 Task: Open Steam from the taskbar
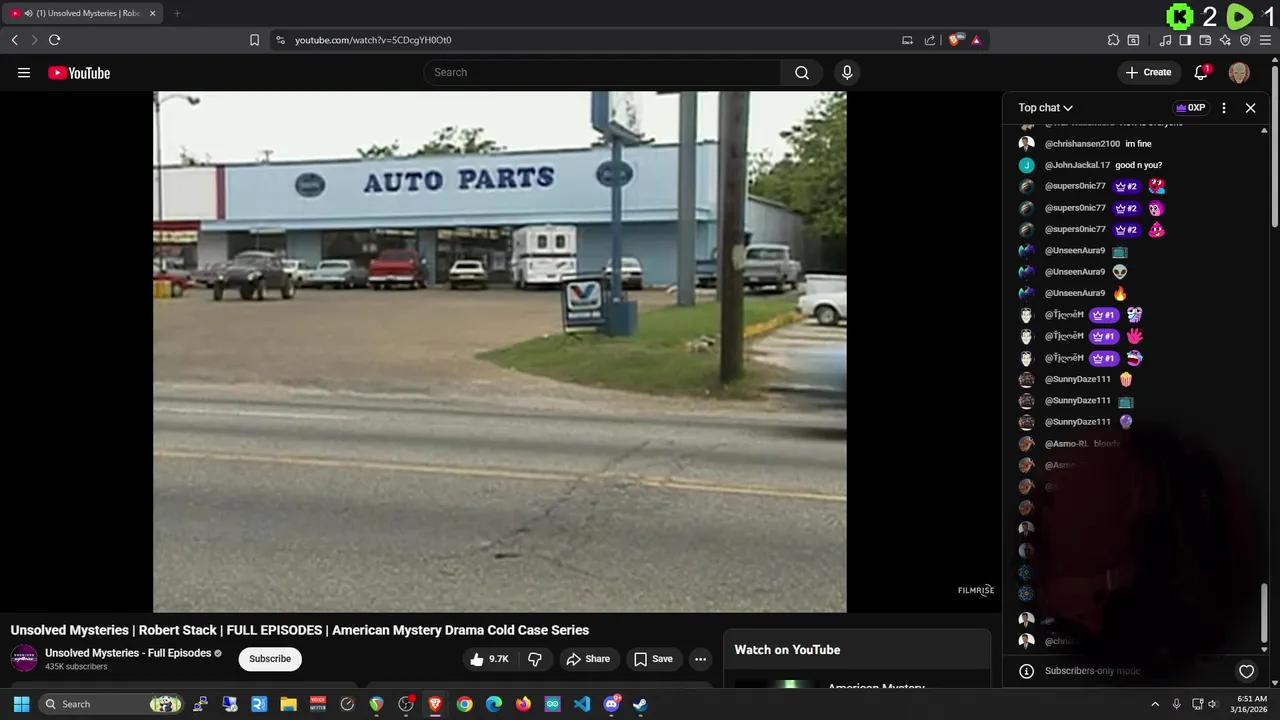pyautogui.click(x=641, y=704)
